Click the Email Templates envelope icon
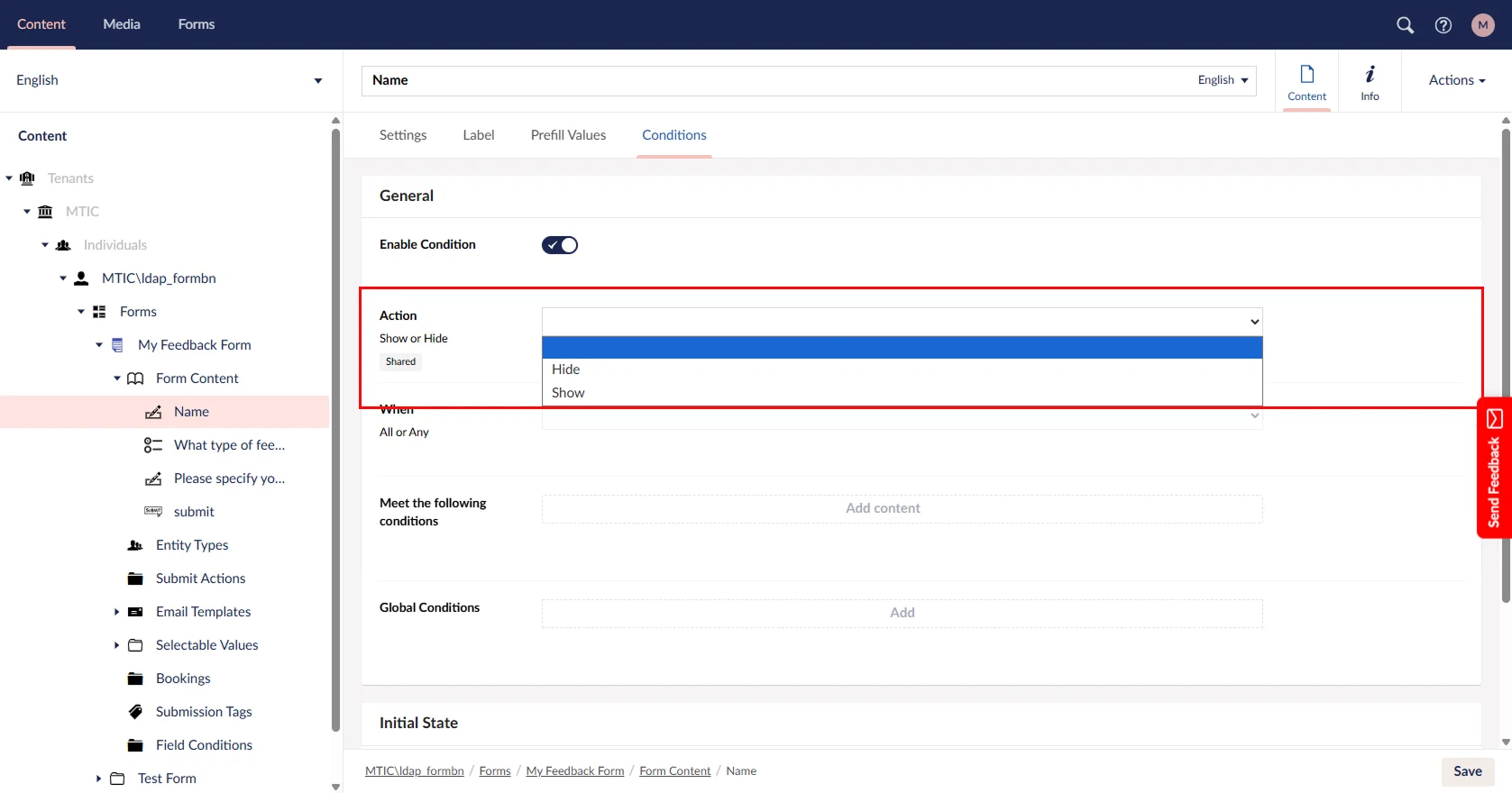 tap(135, 612)
